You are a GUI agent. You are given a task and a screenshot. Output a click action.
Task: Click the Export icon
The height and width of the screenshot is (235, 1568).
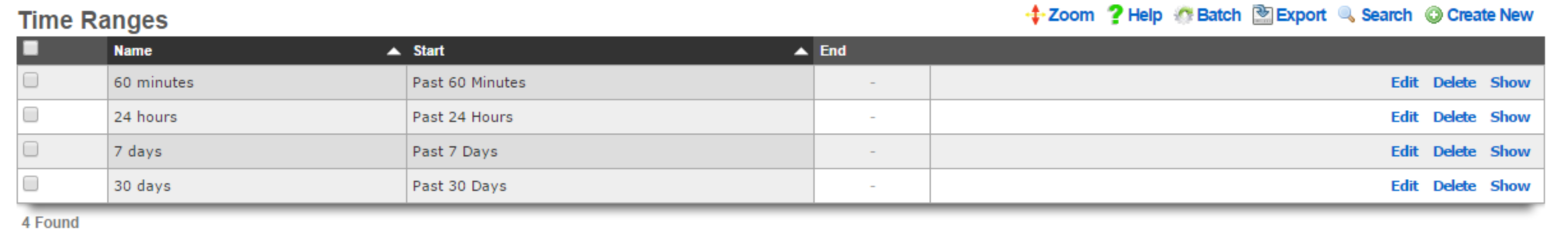[x=1262, y=15]
